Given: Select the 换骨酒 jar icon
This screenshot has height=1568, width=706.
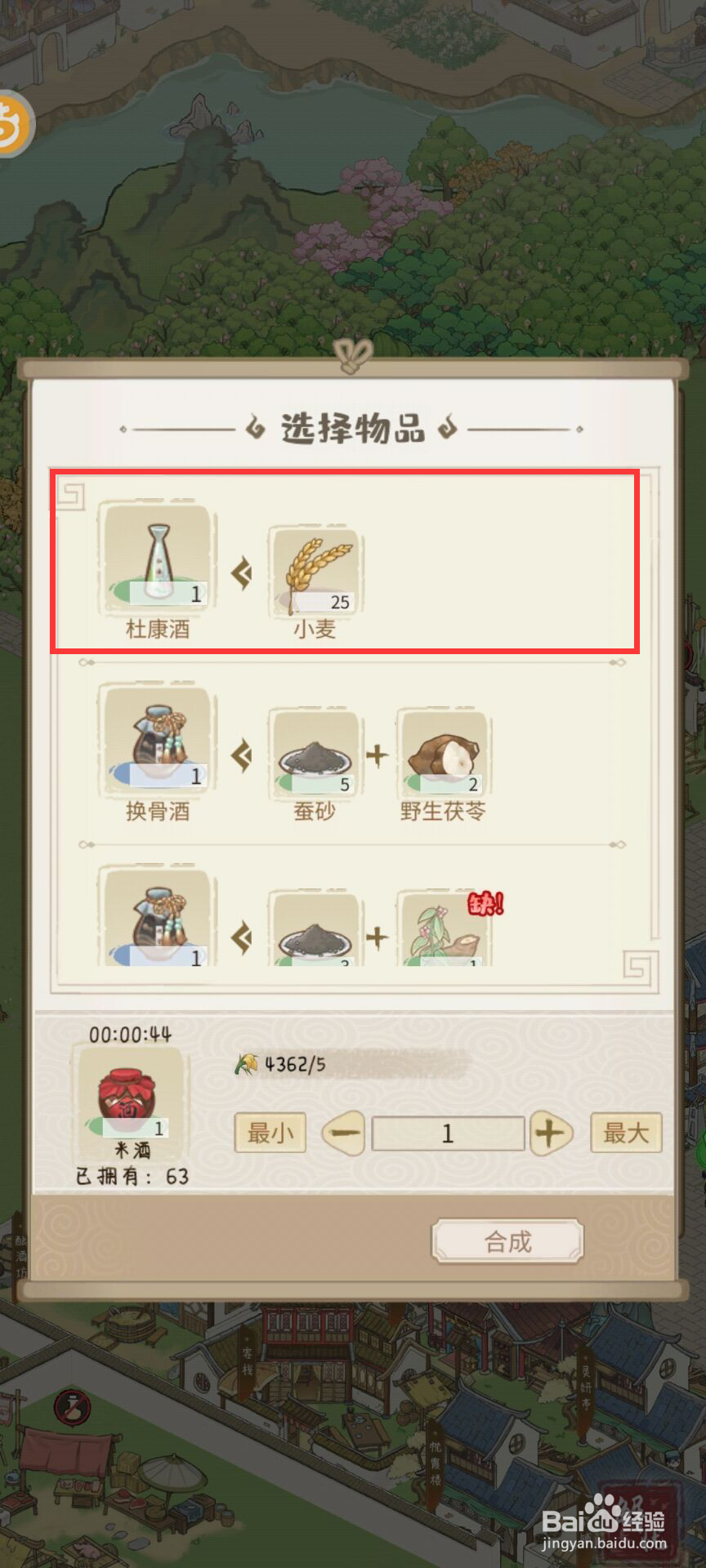Looking at the screenshot, I should click(158, 740).
